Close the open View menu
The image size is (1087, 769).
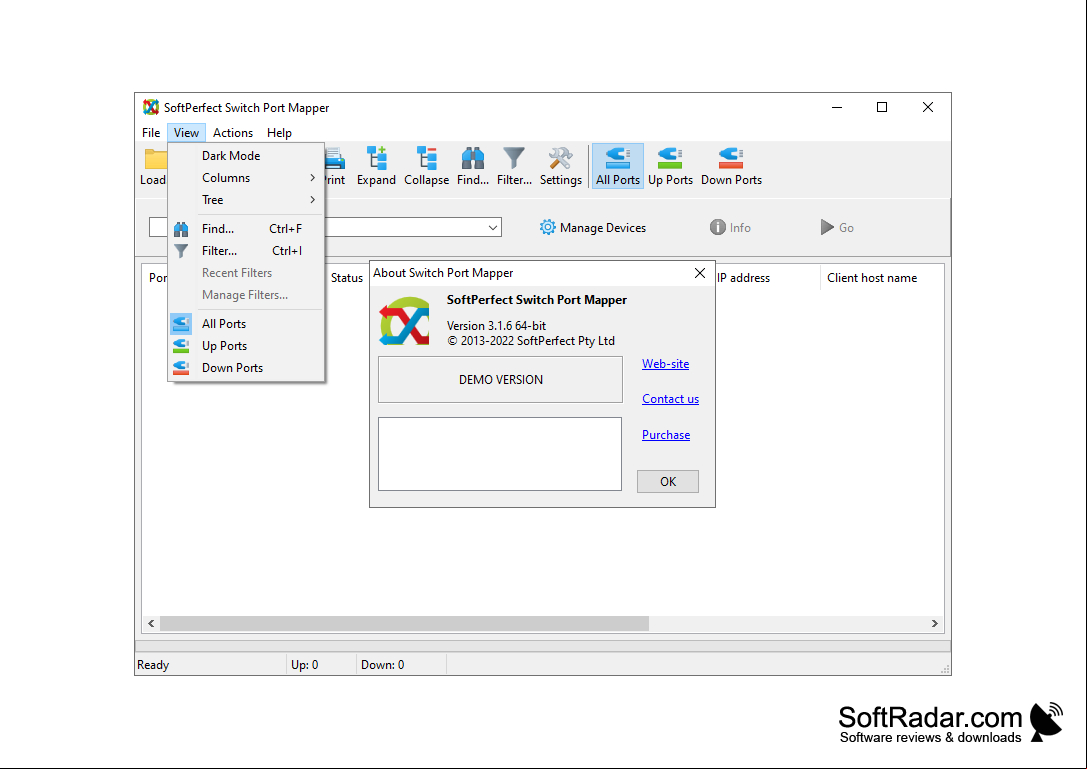pyautogui.click(x=186, y=132)
